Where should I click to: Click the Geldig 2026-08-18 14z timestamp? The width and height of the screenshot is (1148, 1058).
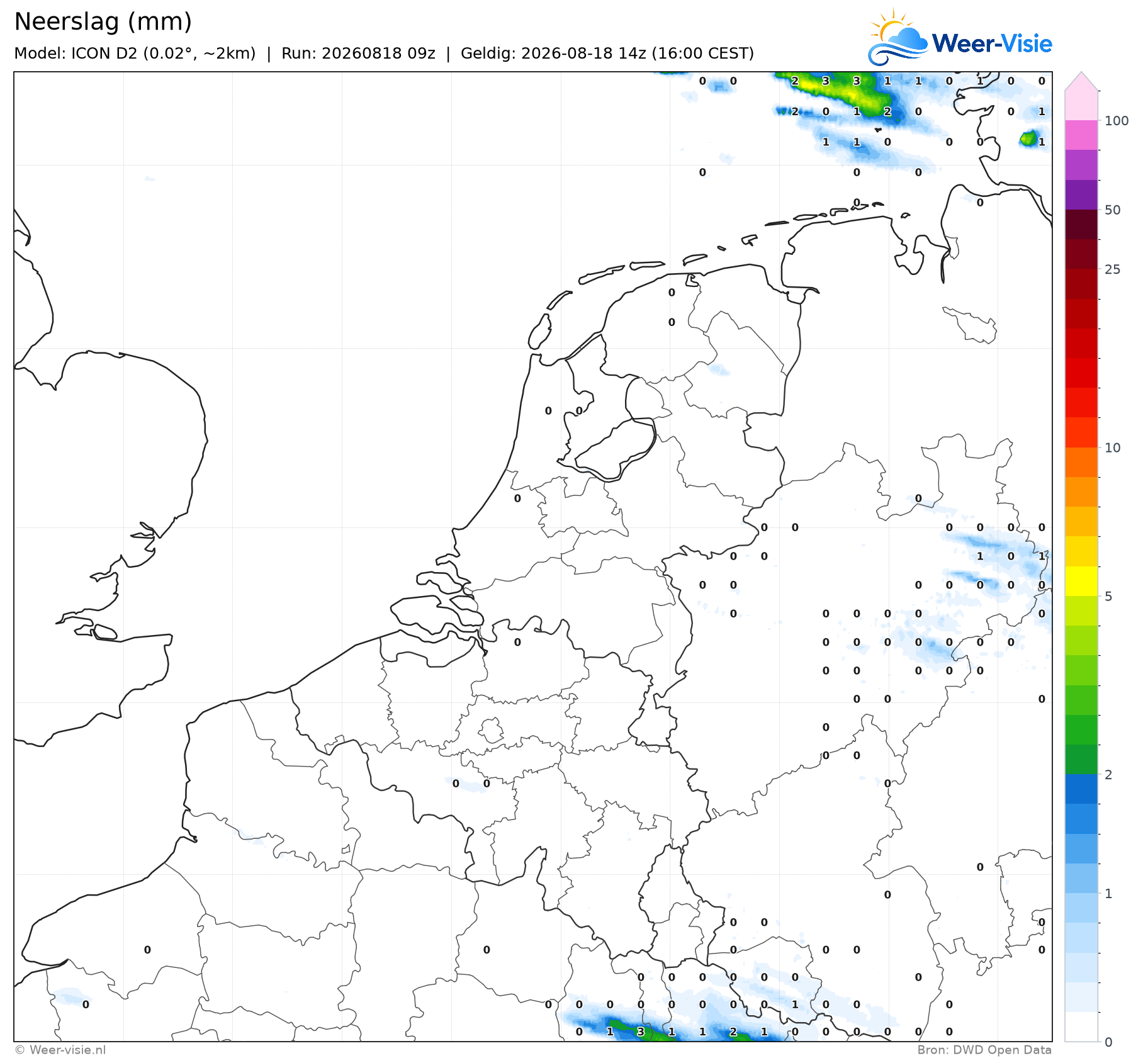pos(607,53)
